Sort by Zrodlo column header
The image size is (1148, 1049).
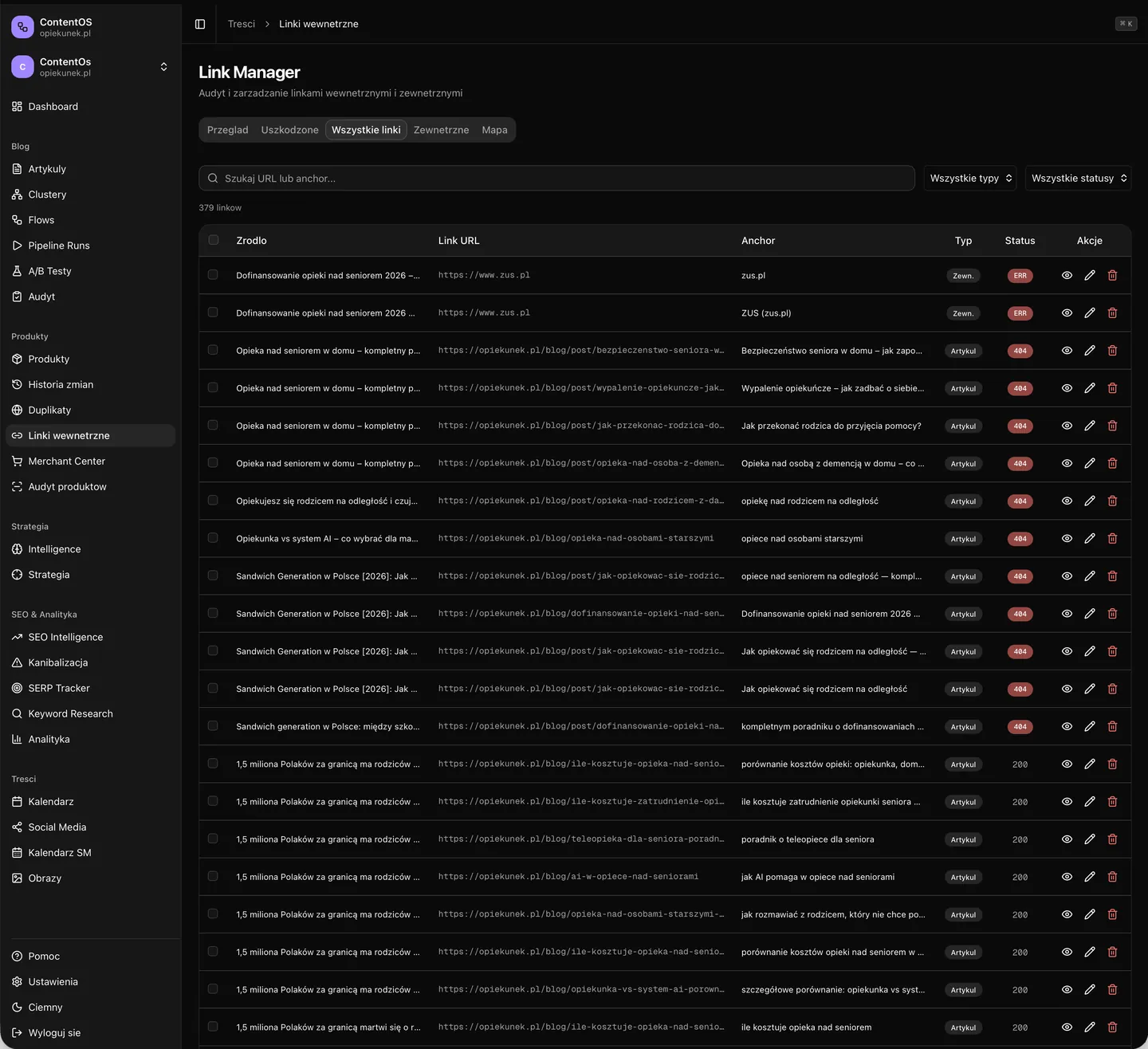click(251, 241)
